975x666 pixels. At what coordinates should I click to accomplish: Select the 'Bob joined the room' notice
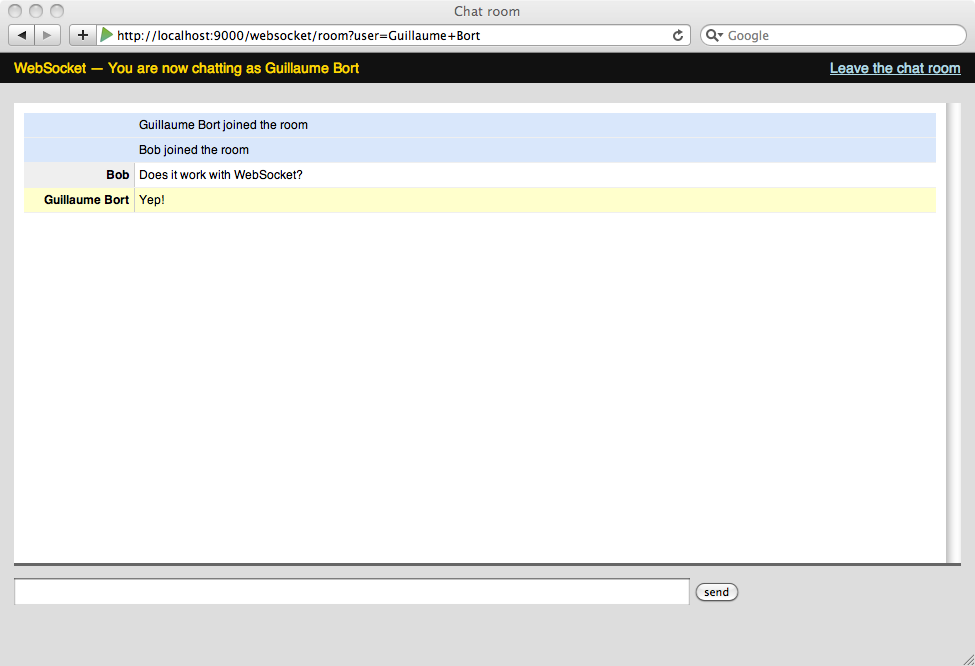click(194, 150)
